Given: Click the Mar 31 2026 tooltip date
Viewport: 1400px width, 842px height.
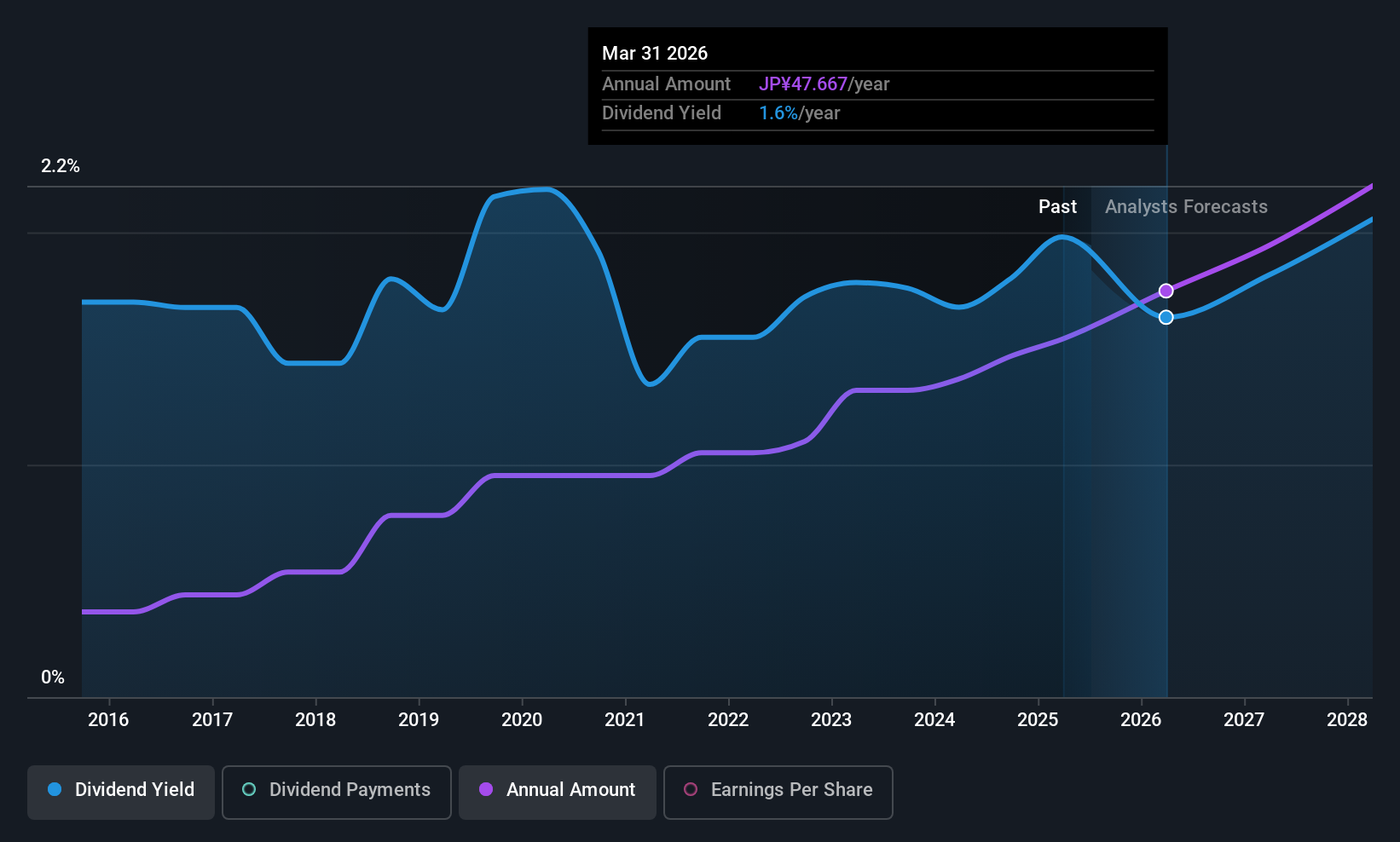Looking at the screenshot, I should [655, 54].
